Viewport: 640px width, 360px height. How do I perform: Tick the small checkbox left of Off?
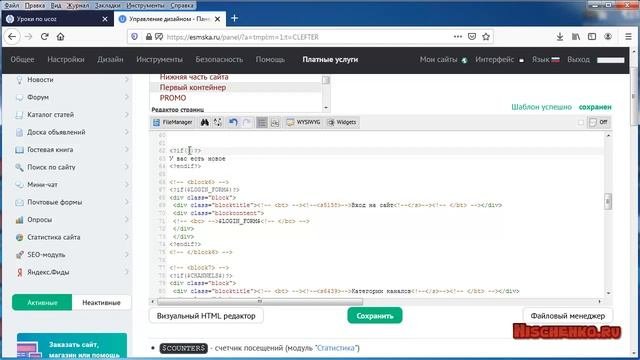pos(581,122)
